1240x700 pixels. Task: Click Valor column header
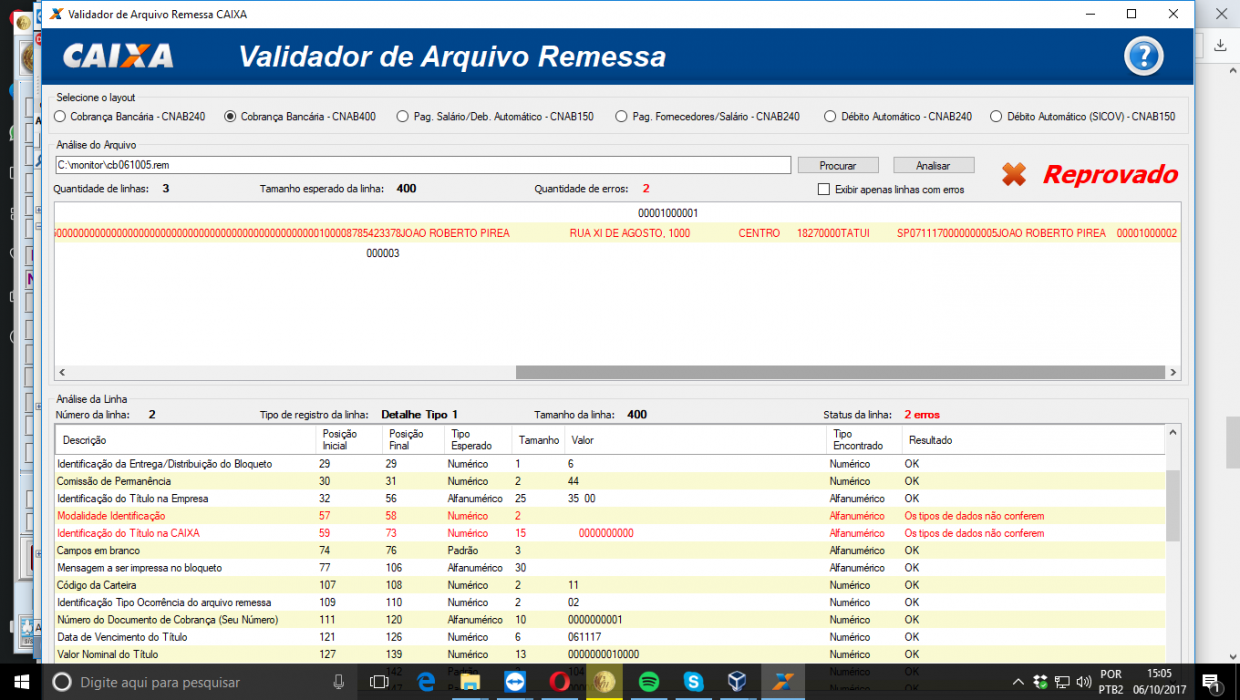[x=697, y=440]
